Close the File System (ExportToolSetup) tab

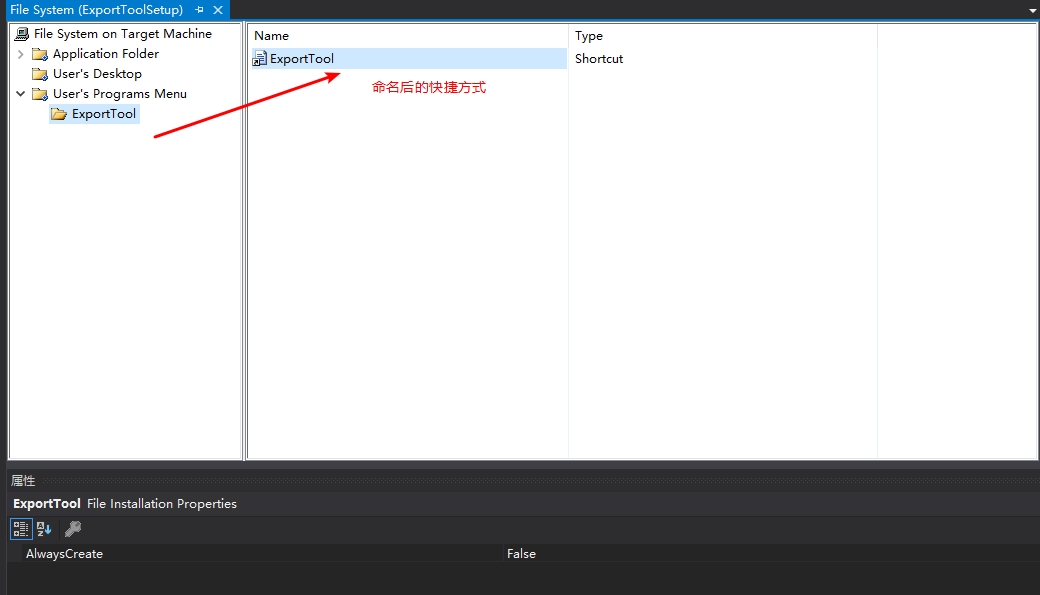217,10
